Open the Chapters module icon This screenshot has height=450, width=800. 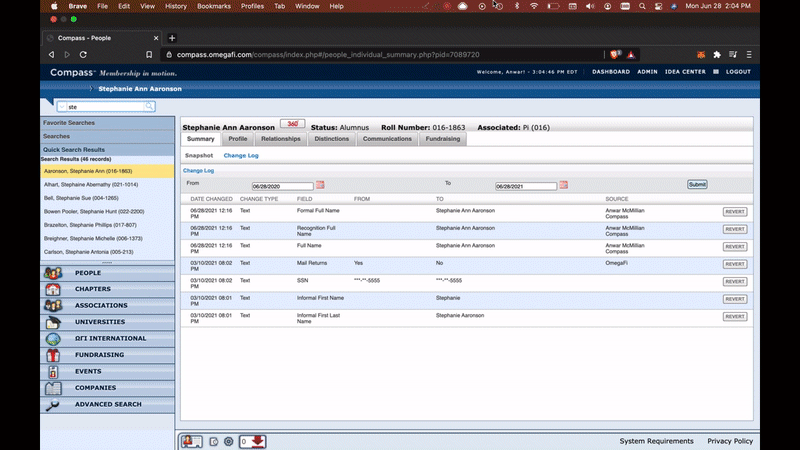click(x=53, y=289)
